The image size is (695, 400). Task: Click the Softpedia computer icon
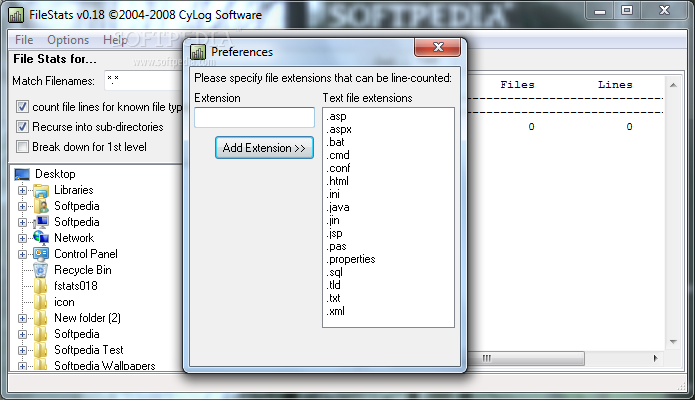[41, 222]
